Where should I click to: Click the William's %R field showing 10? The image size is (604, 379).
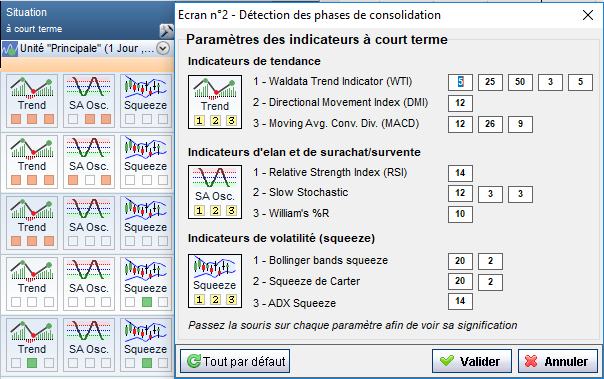[x=460, y=214]
